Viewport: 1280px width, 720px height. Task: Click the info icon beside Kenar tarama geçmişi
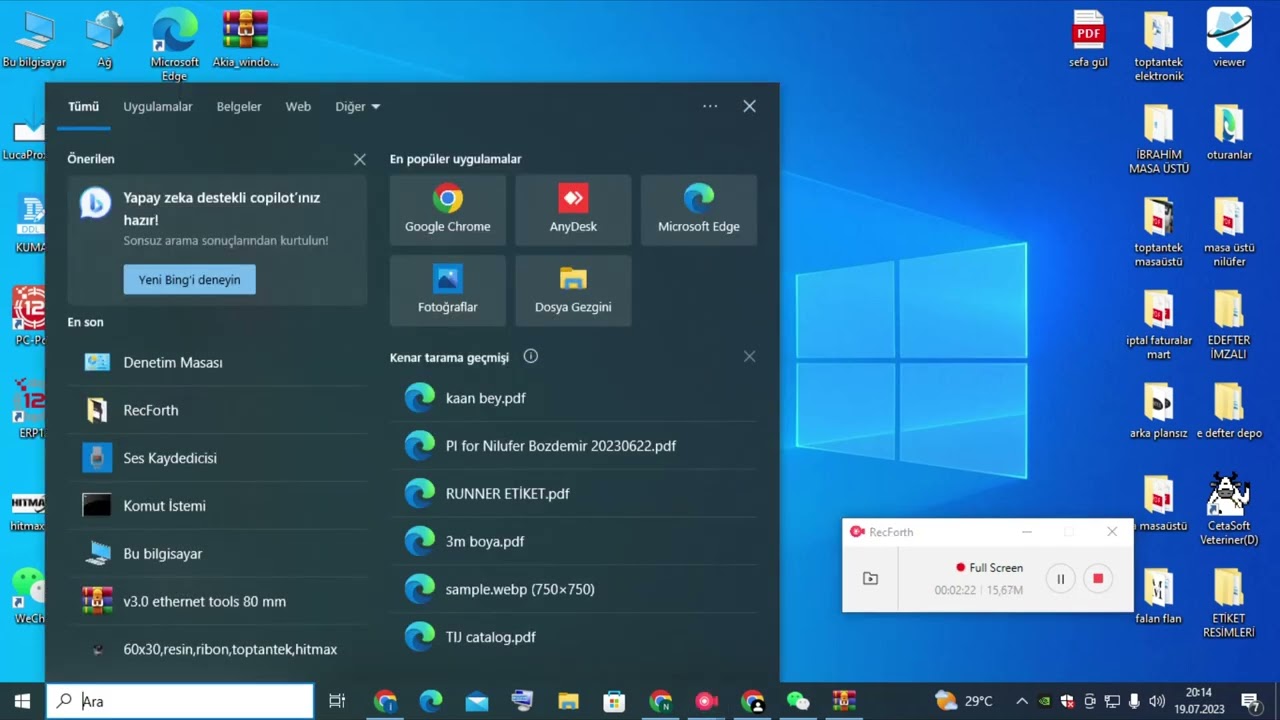(531, 356)
